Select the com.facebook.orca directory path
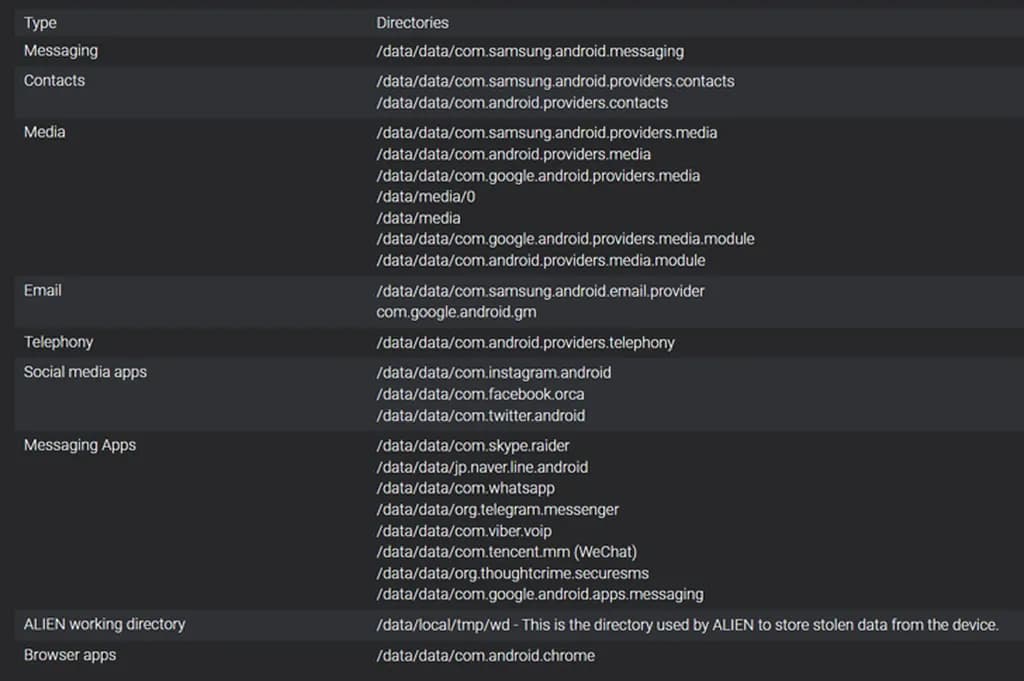 (480, 394)
